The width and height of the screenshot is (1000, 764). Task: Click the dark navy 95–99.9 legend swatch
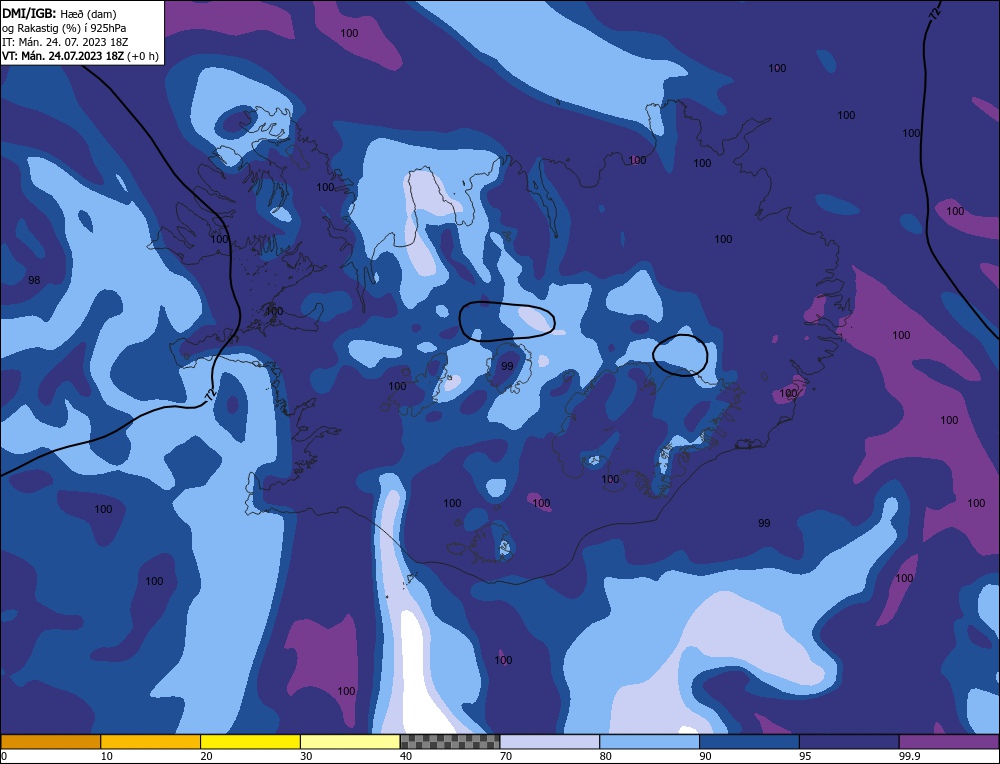point(849,741)
